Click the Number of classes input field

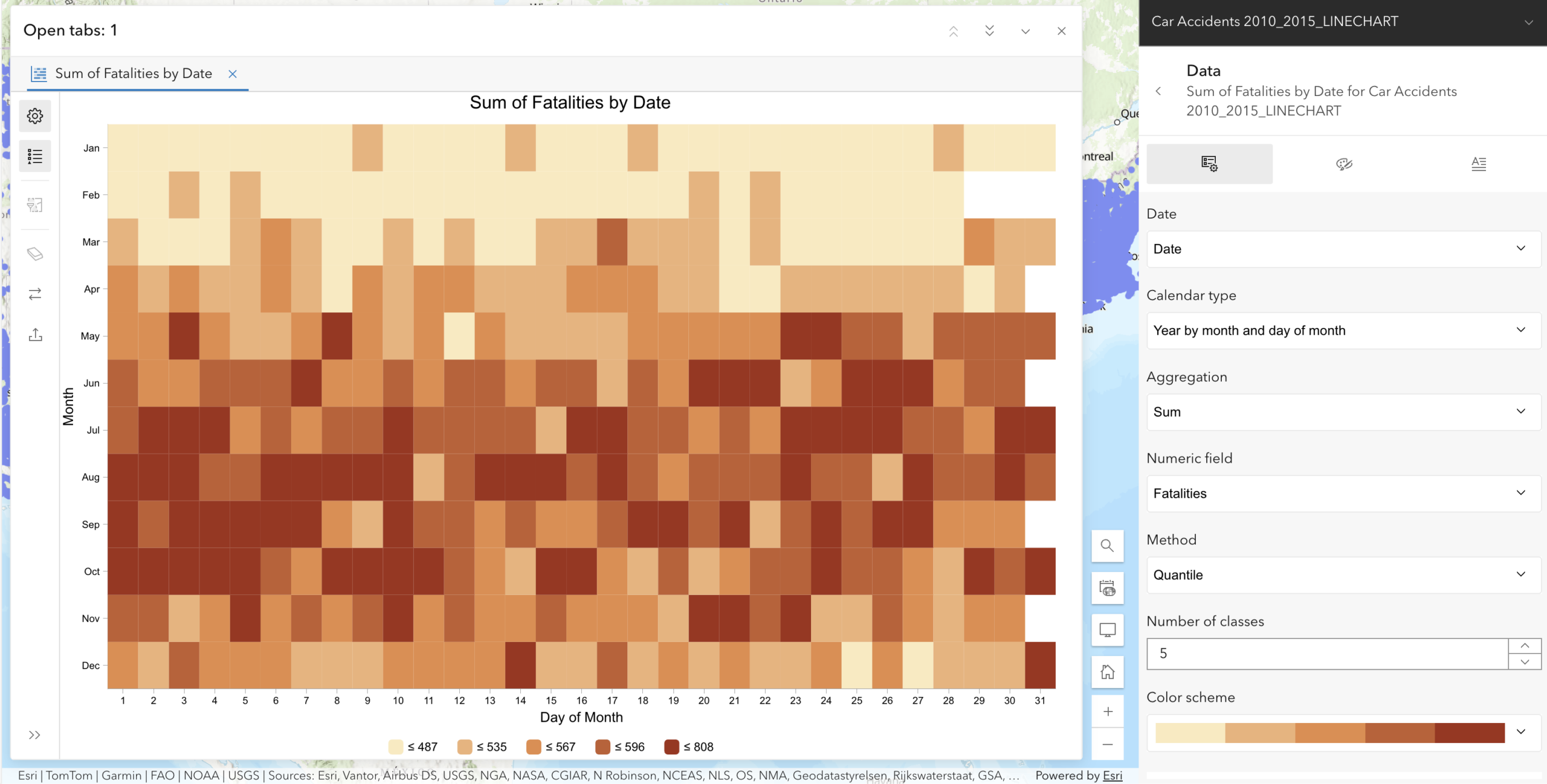point(1327,654)
